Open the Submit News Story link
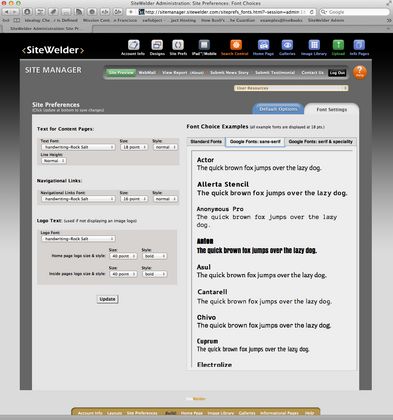The width and height of the screenshot is (393, 420). (229, 73)
